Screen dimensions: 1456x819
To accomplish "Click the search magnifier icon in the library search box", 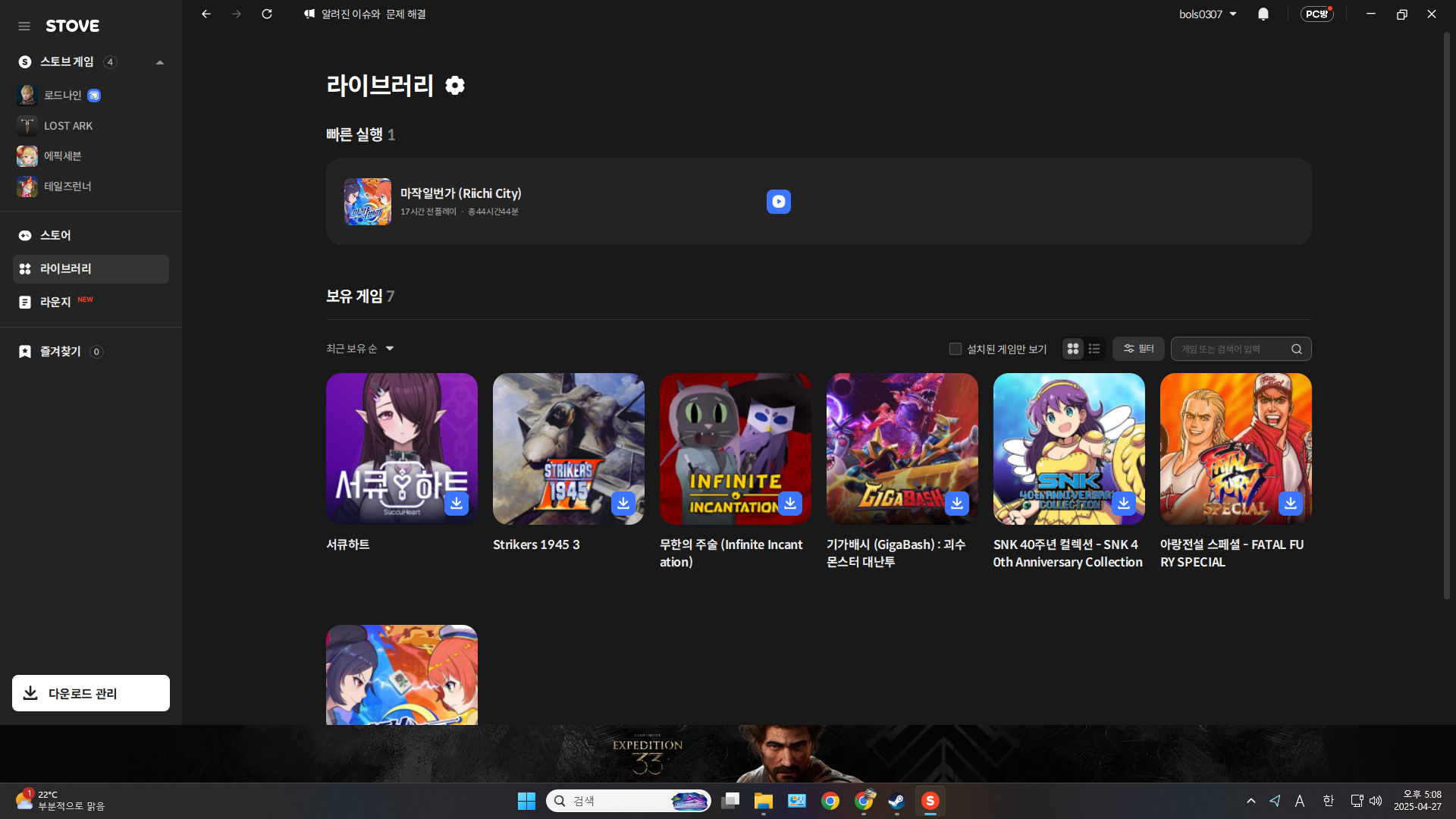I will click(x=1297, y=349).
